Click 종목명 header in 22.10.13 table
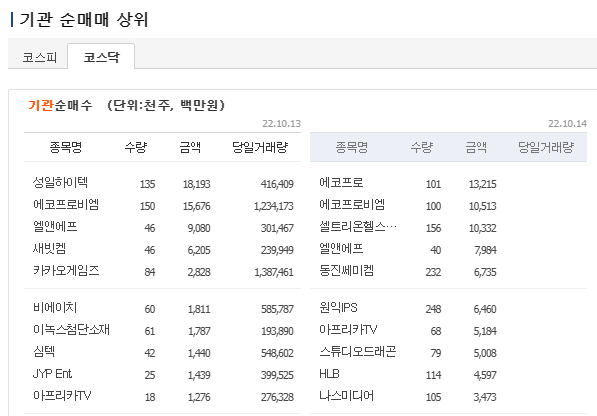 (x=65, y=147)
